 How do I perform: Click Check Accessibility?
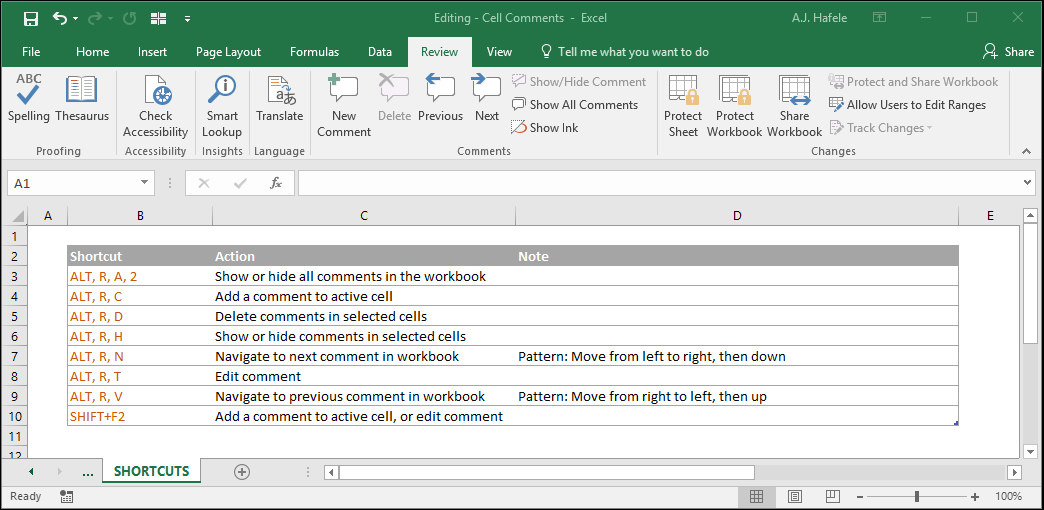(x=156, y=107)
